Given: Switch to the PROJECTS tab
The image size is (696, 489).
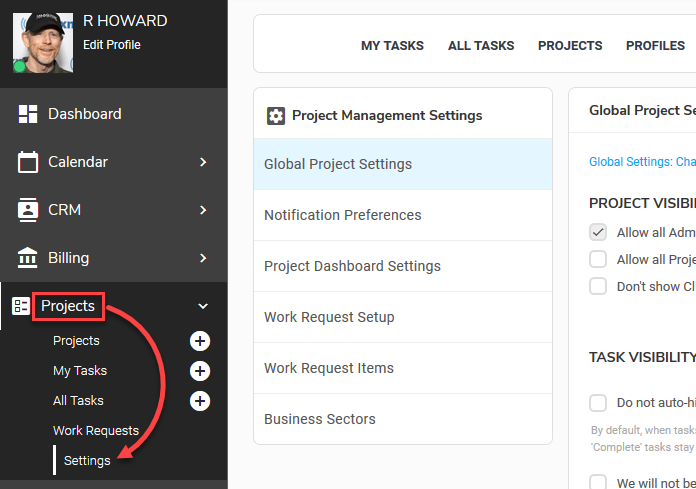Looking at the screenshot, I should tap(570, 46).
